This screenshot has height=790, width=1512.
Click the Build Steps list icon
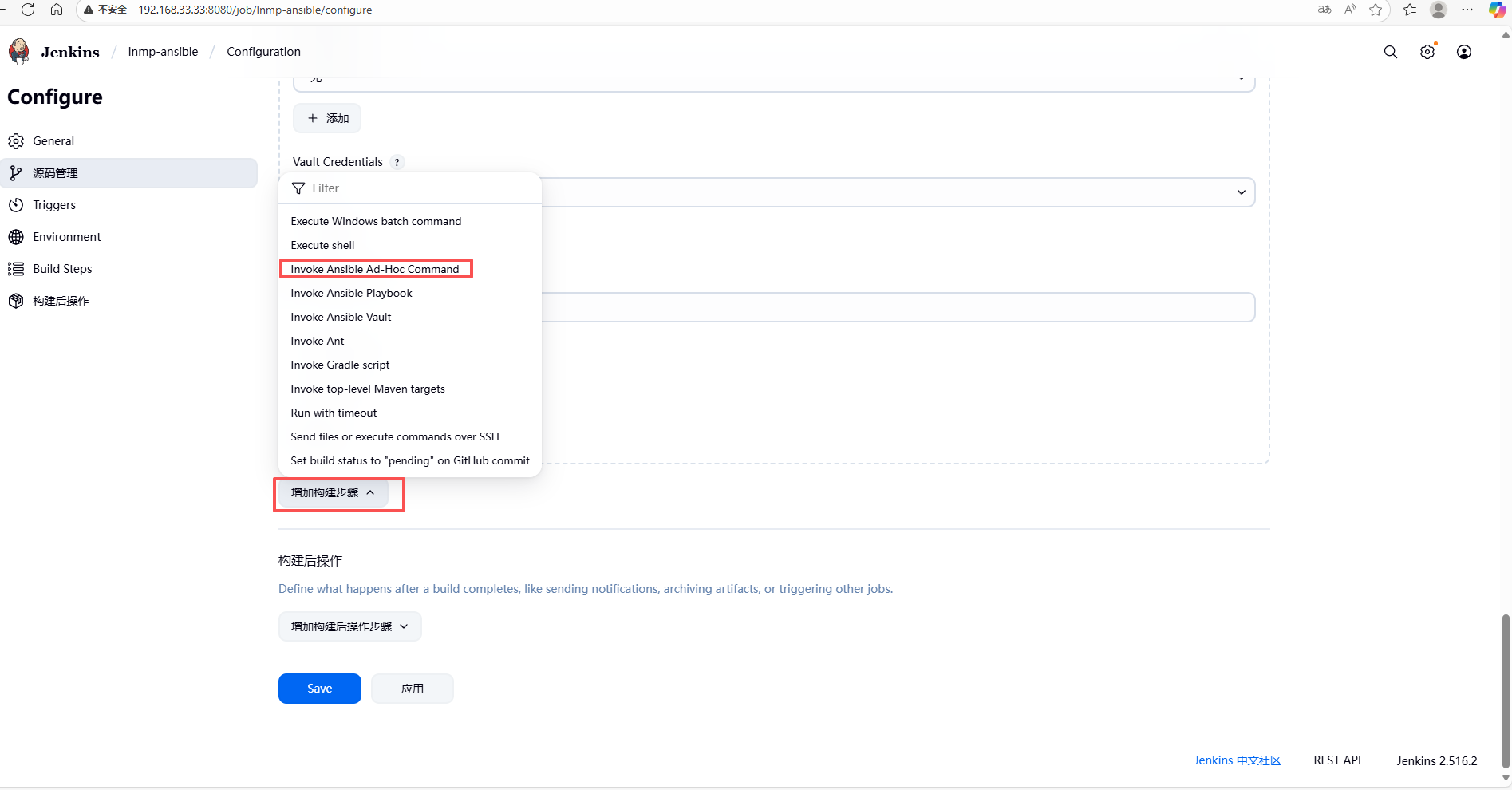click(x=16, y=269)
